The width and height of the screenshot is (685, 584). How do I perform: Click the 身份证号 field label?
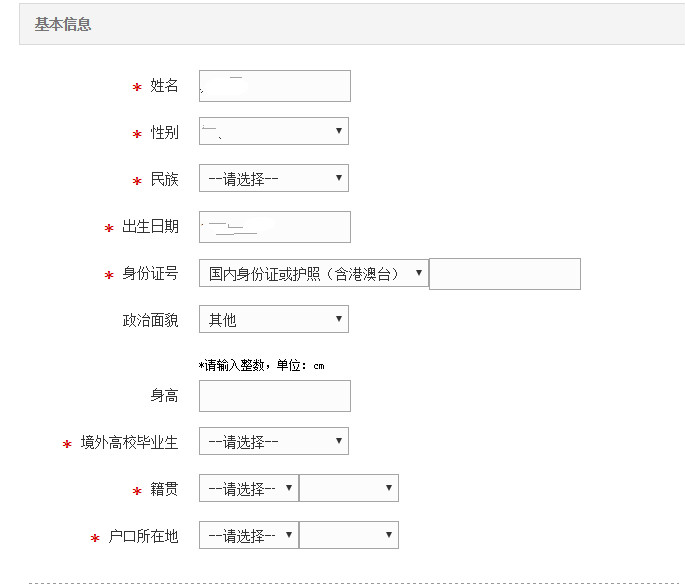tap(150, 273)
